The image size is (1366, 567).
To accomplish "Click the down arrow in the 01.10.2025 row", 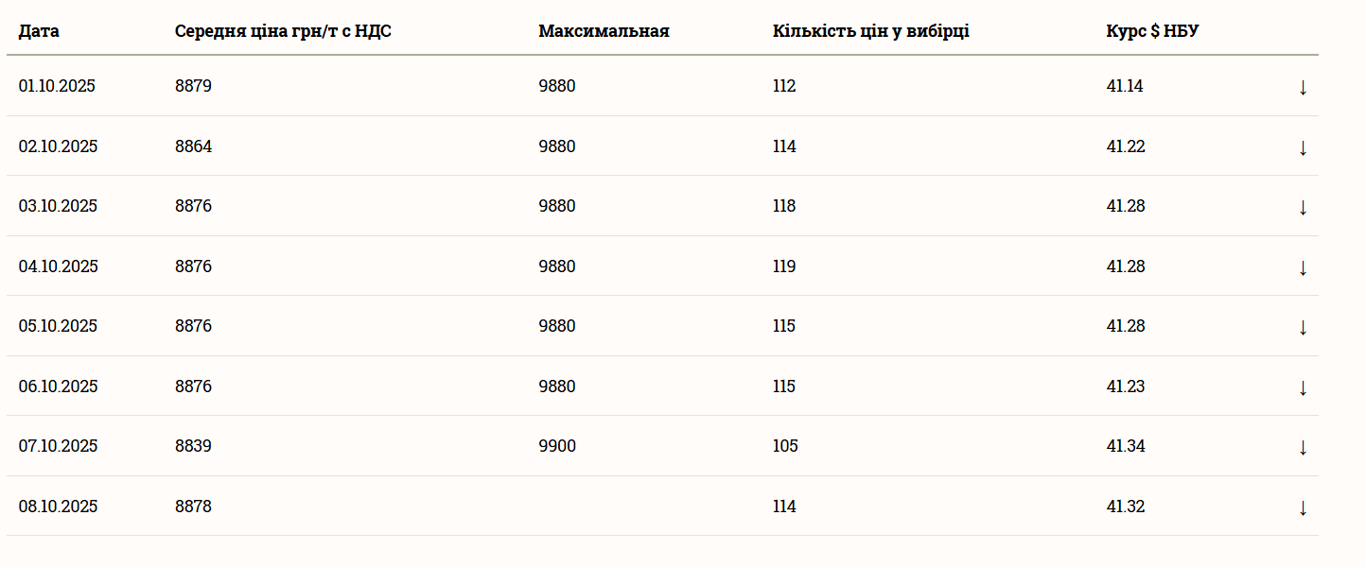I will (x=1302, y=87).
